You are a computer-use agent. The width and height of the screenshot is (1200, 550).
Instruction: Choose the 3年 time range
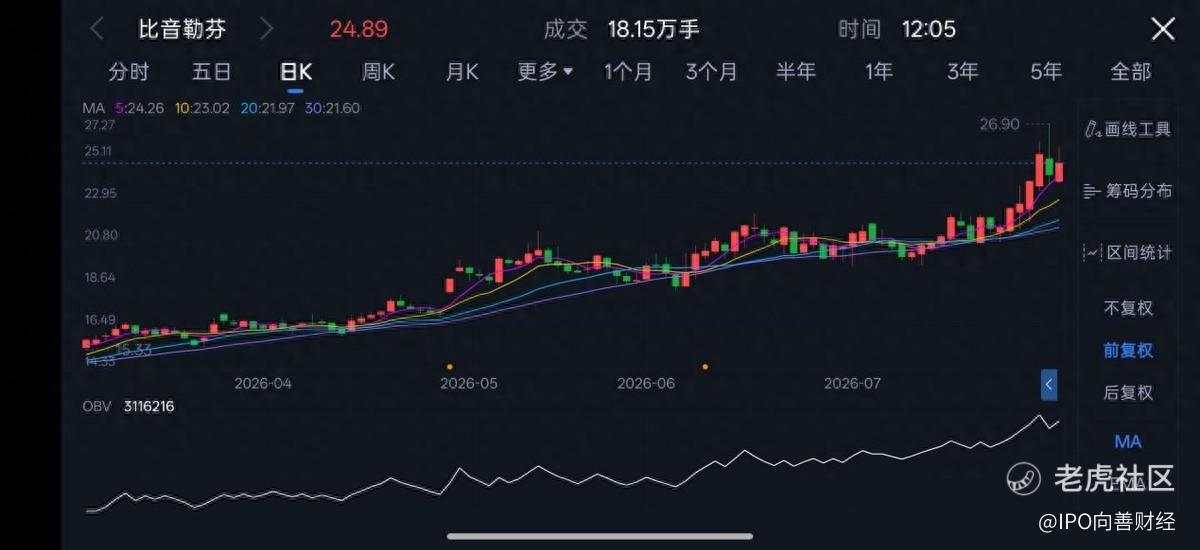pos(963,72)
